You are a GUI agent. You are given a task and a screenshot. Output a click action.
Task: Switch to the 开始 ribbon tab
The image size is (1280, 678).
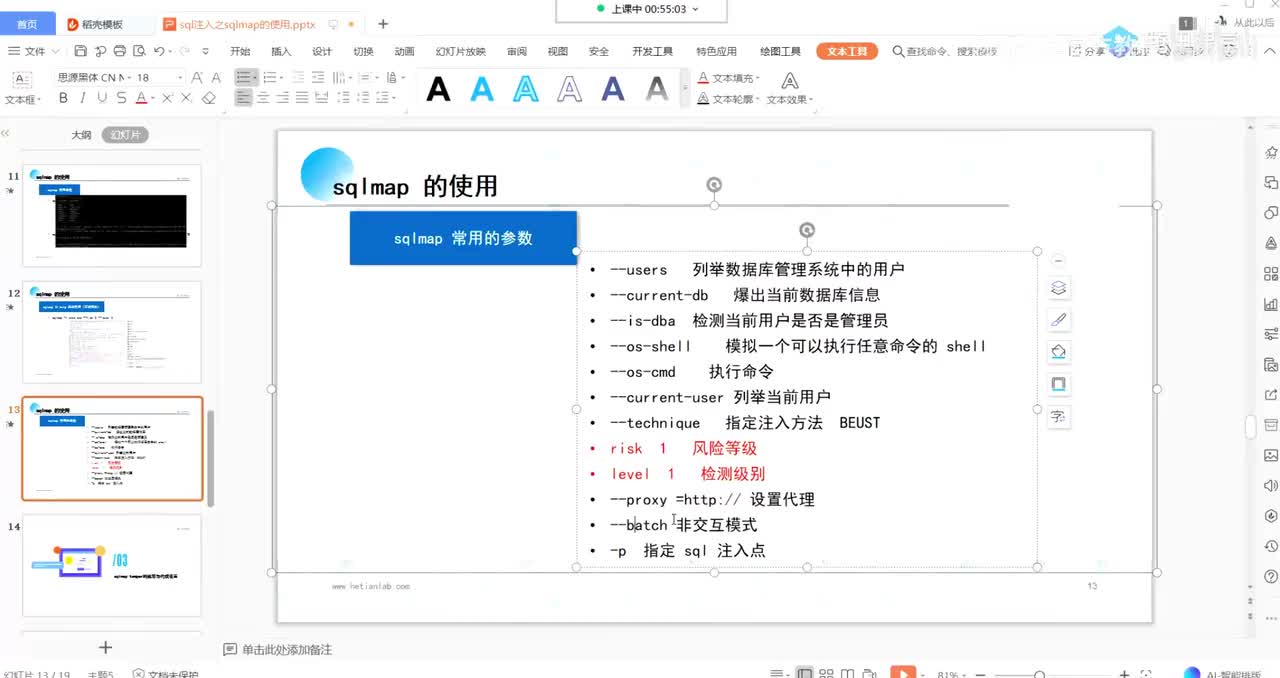[240, 51]
